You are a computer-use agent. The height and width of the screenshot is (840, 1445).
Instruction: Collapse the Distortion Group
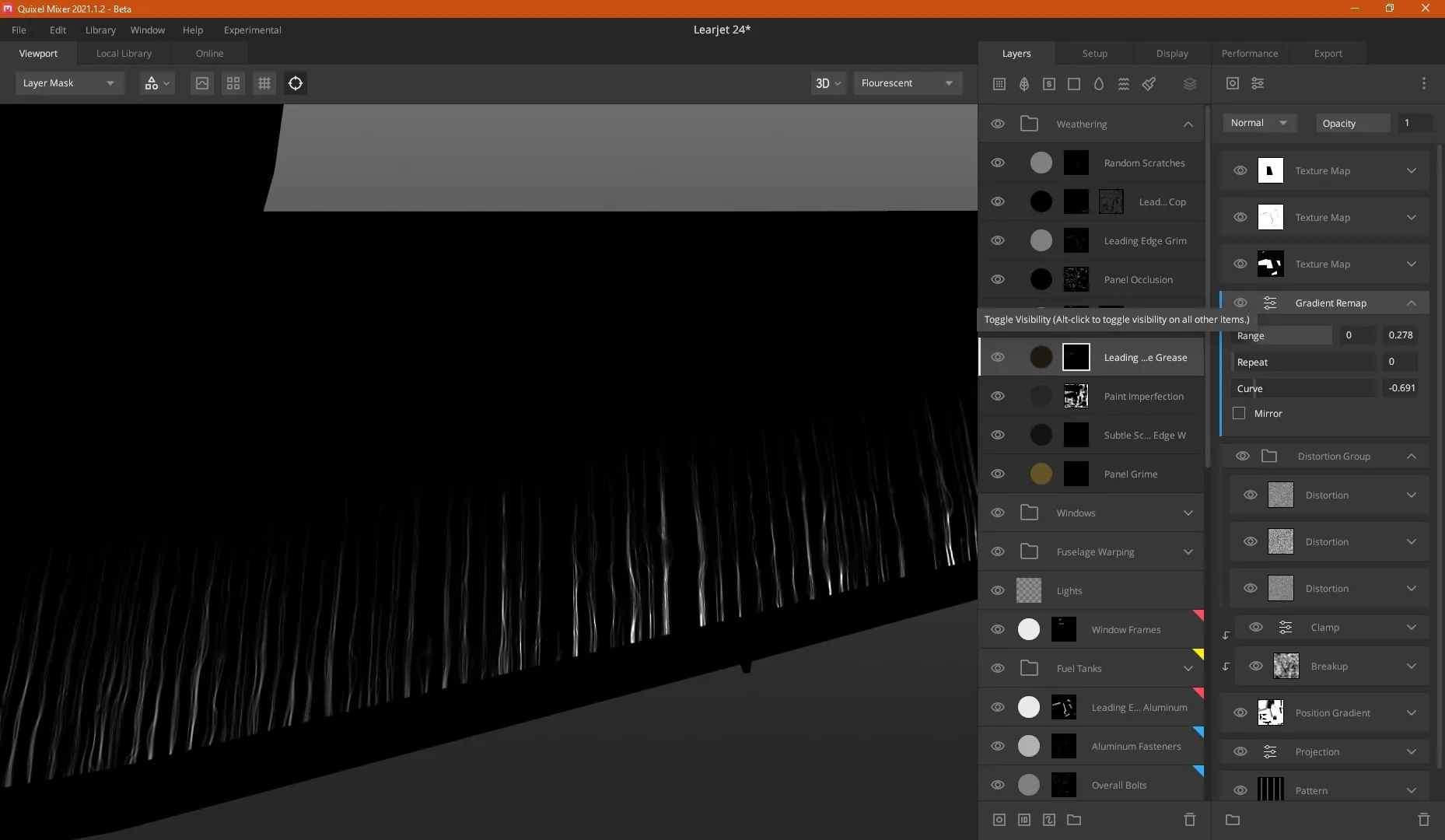point(1412,457)
